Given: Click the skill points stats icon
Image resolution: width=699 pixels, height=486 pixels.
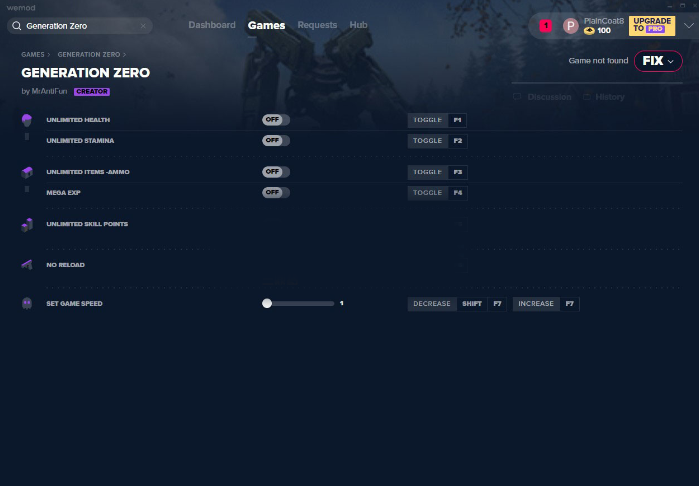Looking at the screenshot, I should point(27,225).
